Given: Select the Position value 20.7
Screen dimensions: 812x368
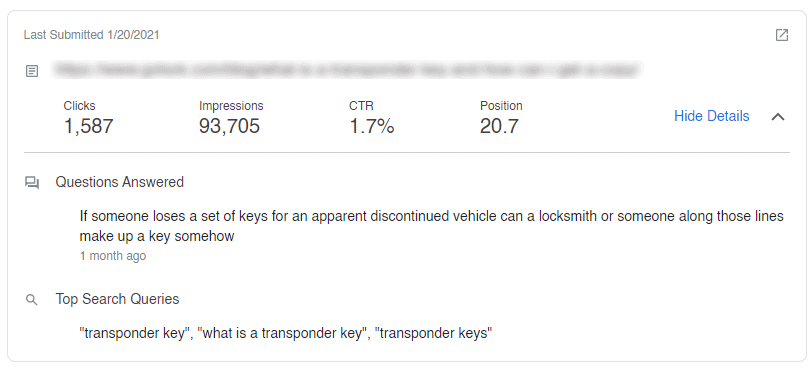Looking at the screenshot, I should 499,126.
